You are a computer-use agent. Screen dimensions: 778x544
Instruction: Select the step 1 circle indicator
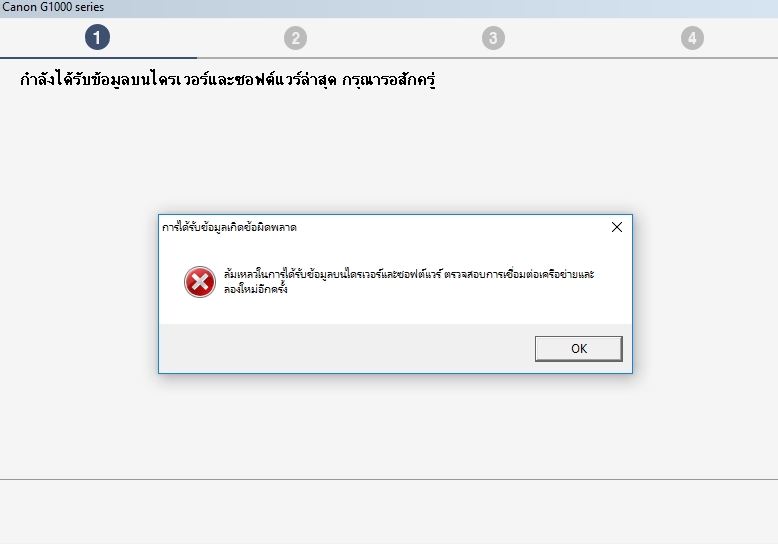[x=97, y=37]
